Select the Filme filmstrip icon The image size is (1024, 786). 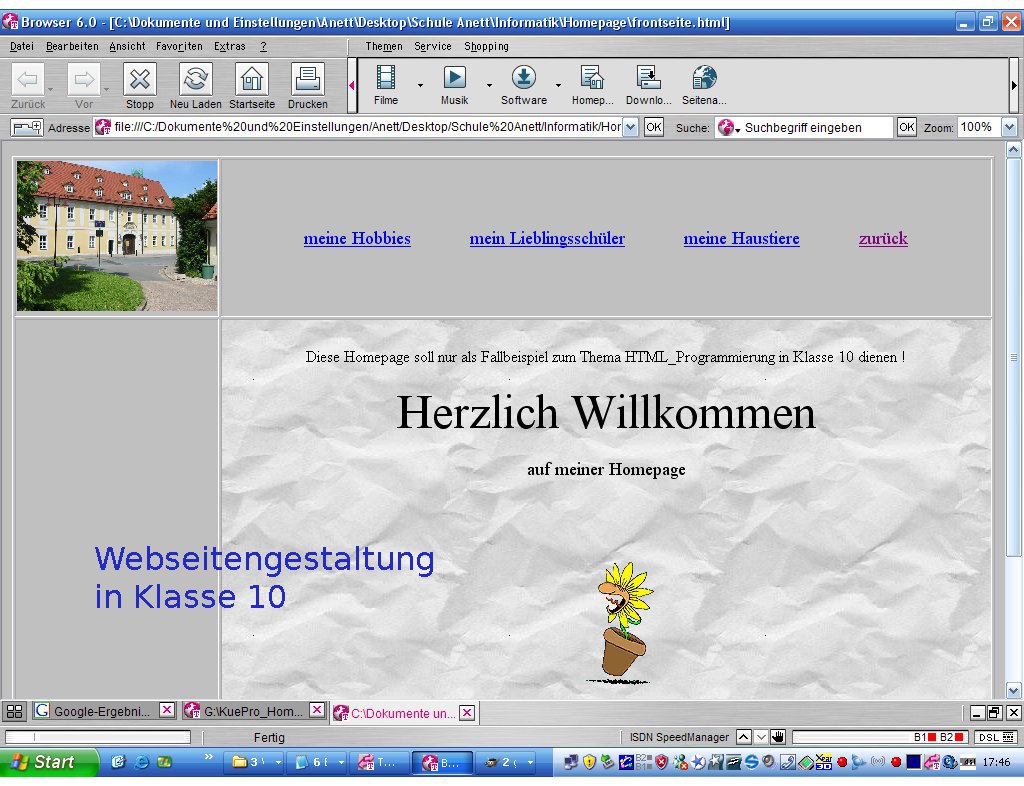pyautogui.click(x=385, y=78)
